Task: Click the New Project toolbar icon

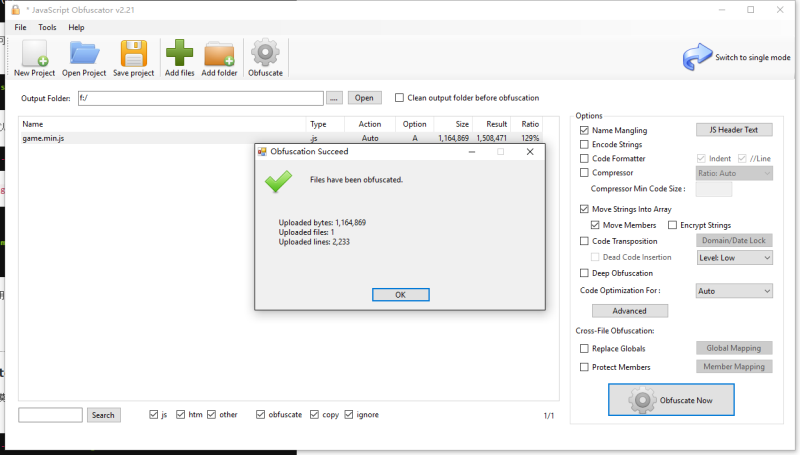Action: 34,54
